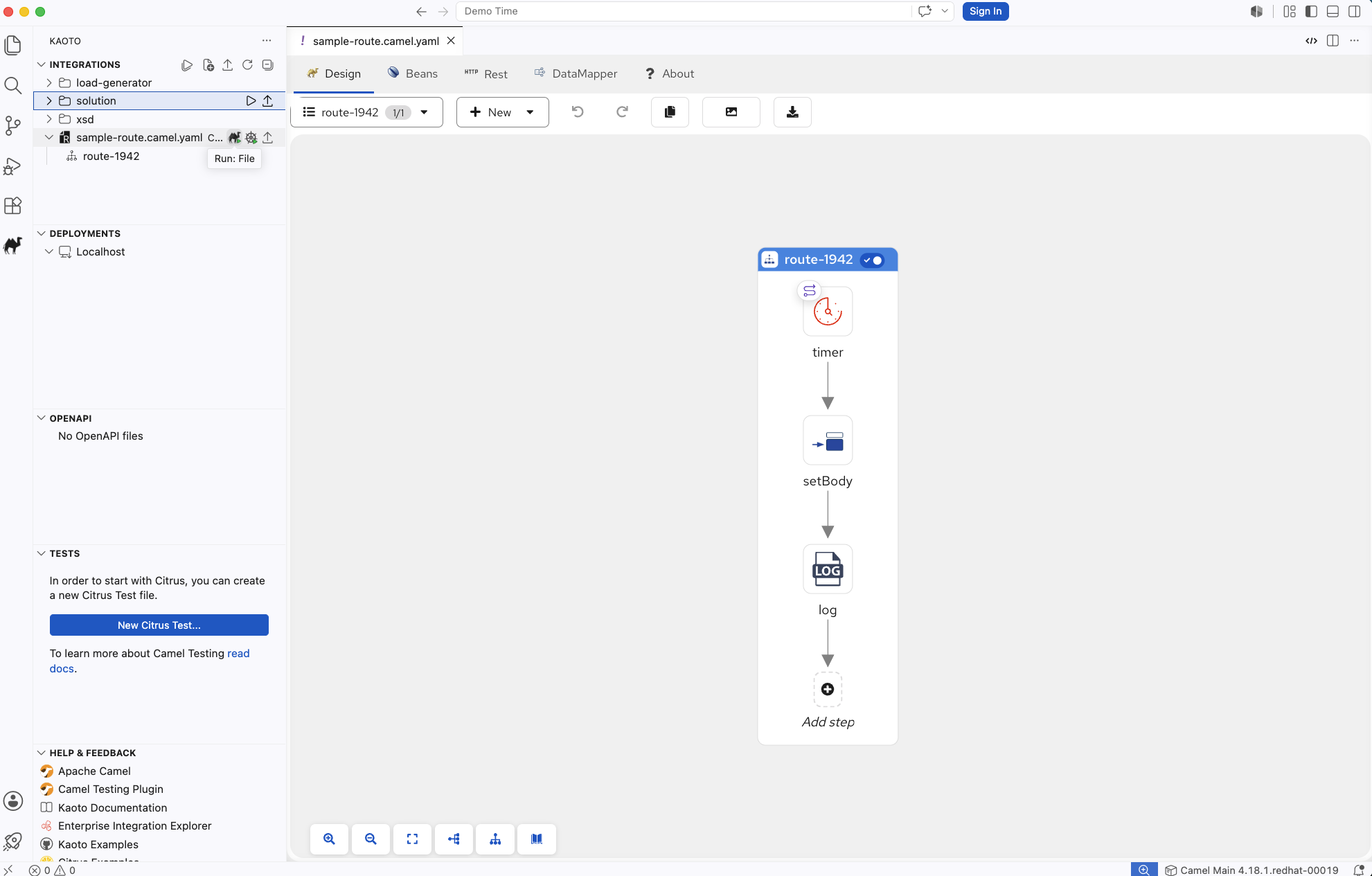Open the source code view of the editor
The width and height of the screenshot is (1372, 876).
pyautogui.click(x=1311, y=41)
